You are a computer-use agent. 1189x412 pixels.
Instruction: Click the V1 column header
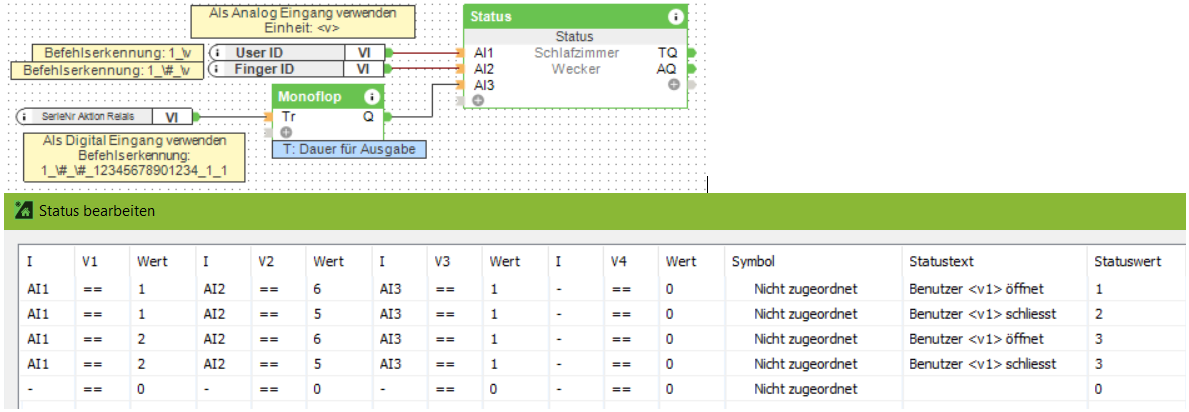tap(102, 262)
